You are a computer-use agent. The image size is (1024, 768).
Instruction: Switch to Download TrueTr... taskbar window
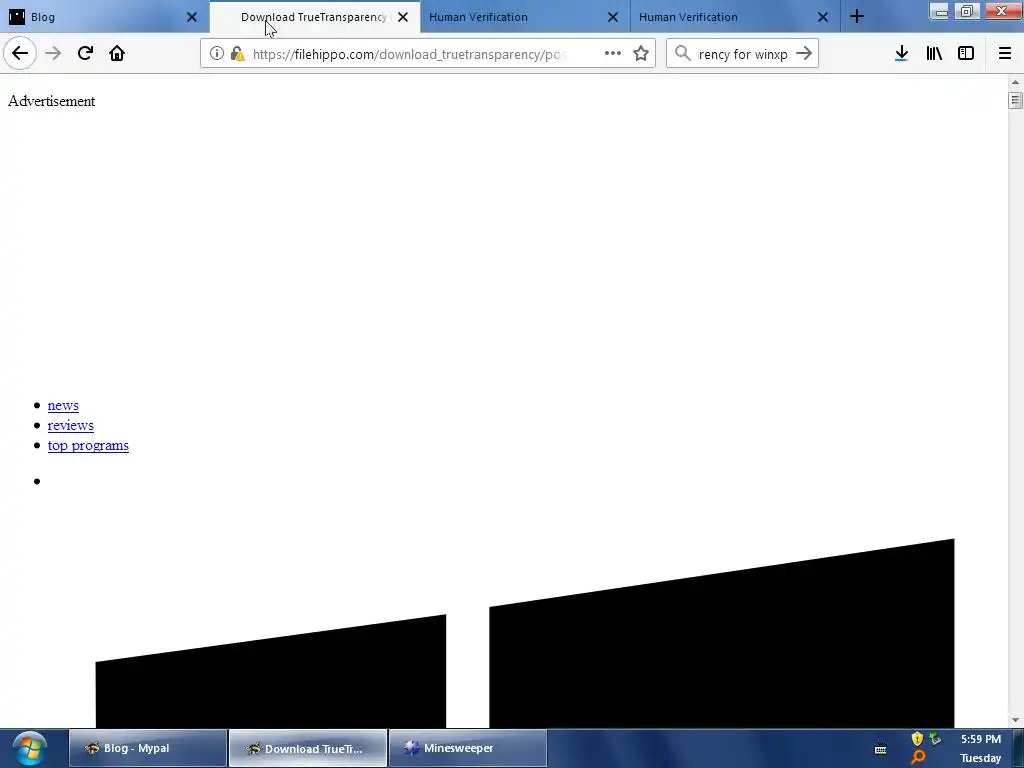click(308, 748)
